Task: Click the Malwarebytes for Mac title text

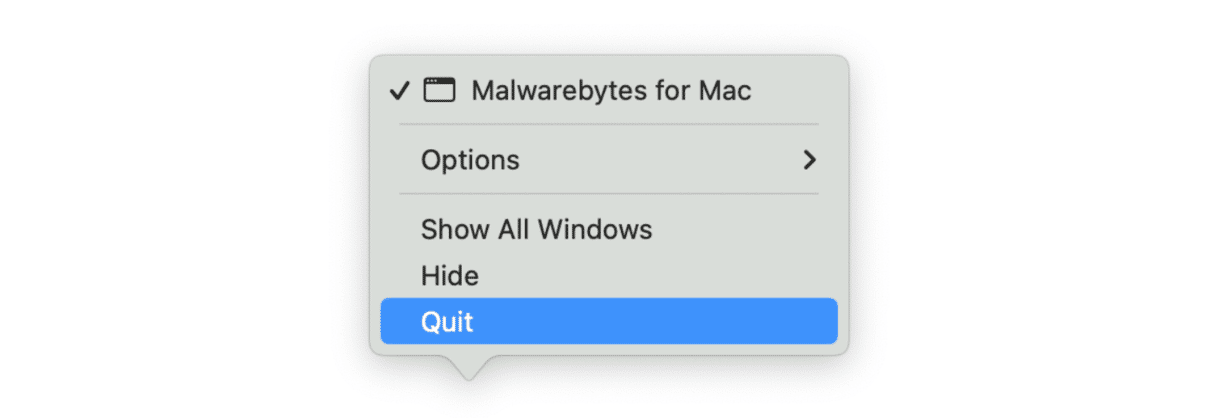Action: (611, 91)
